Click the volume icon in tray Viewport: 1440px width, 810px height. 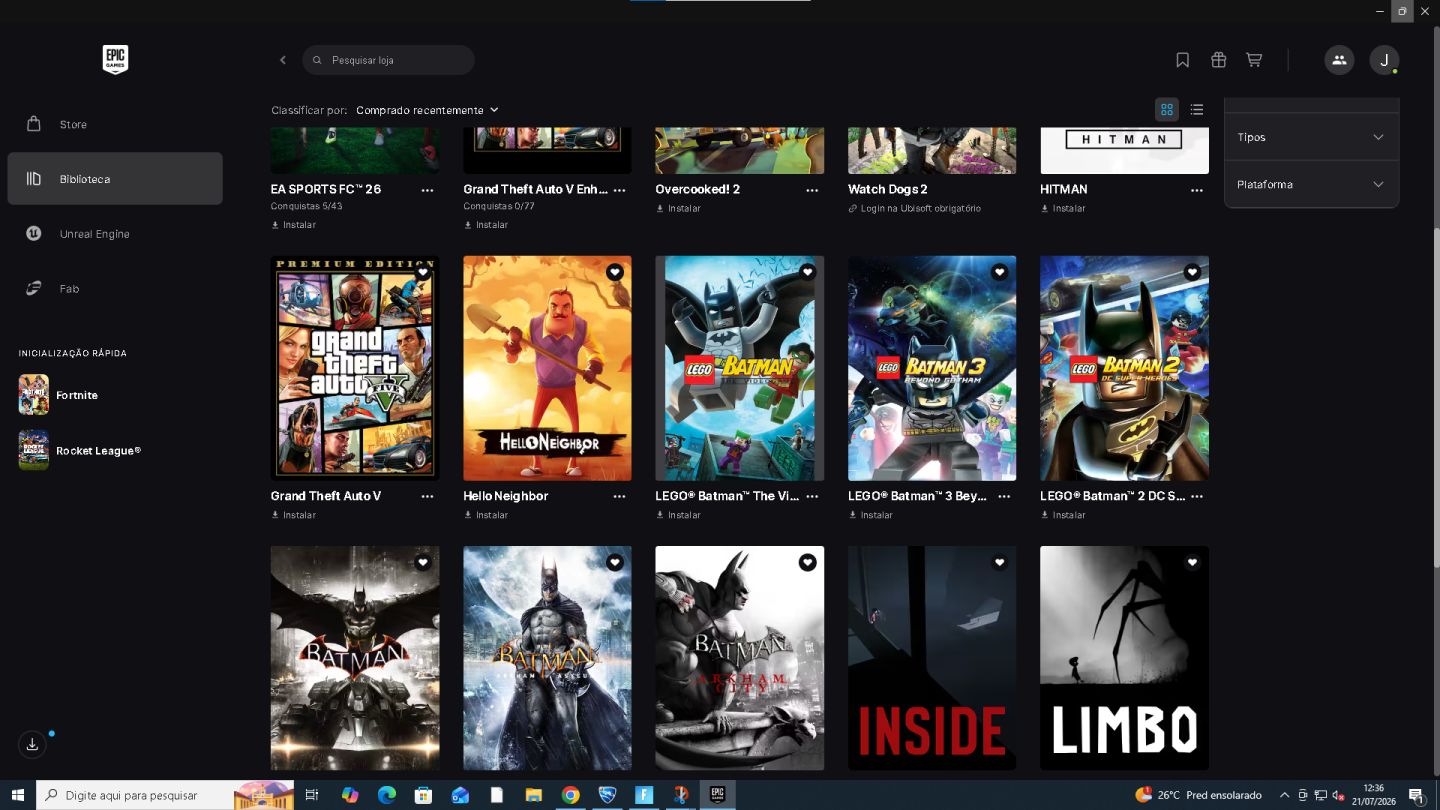coord(1338,795)
